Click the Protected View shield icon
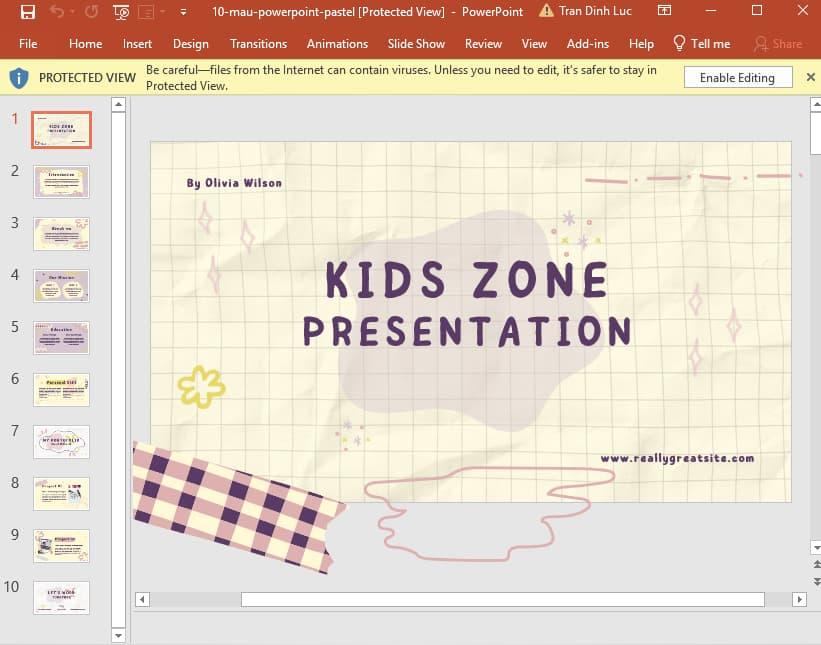Image resolution: width=821 pixels, height=645 pixels. 19,78
